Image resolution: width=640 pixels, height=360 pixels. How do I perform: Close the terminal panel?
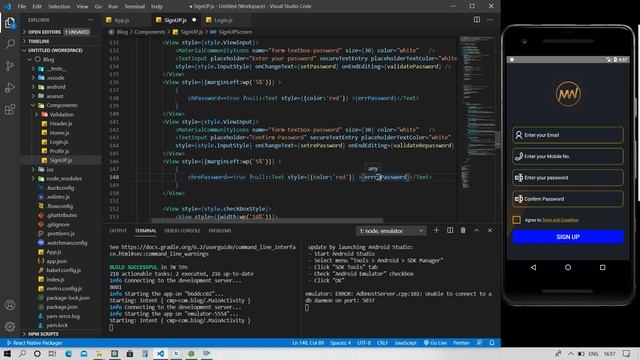[490, 231]
